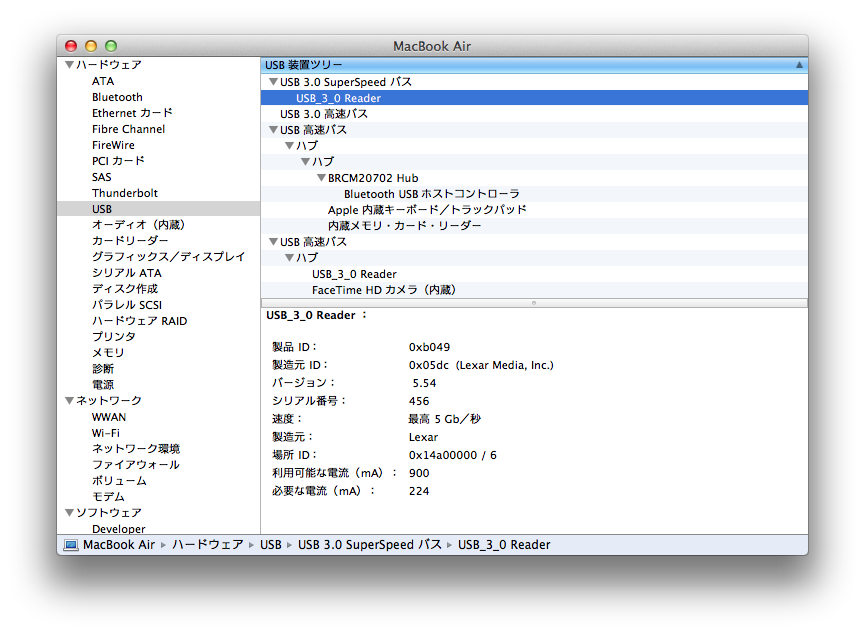Zoom window with the green button

pos(111,46)
